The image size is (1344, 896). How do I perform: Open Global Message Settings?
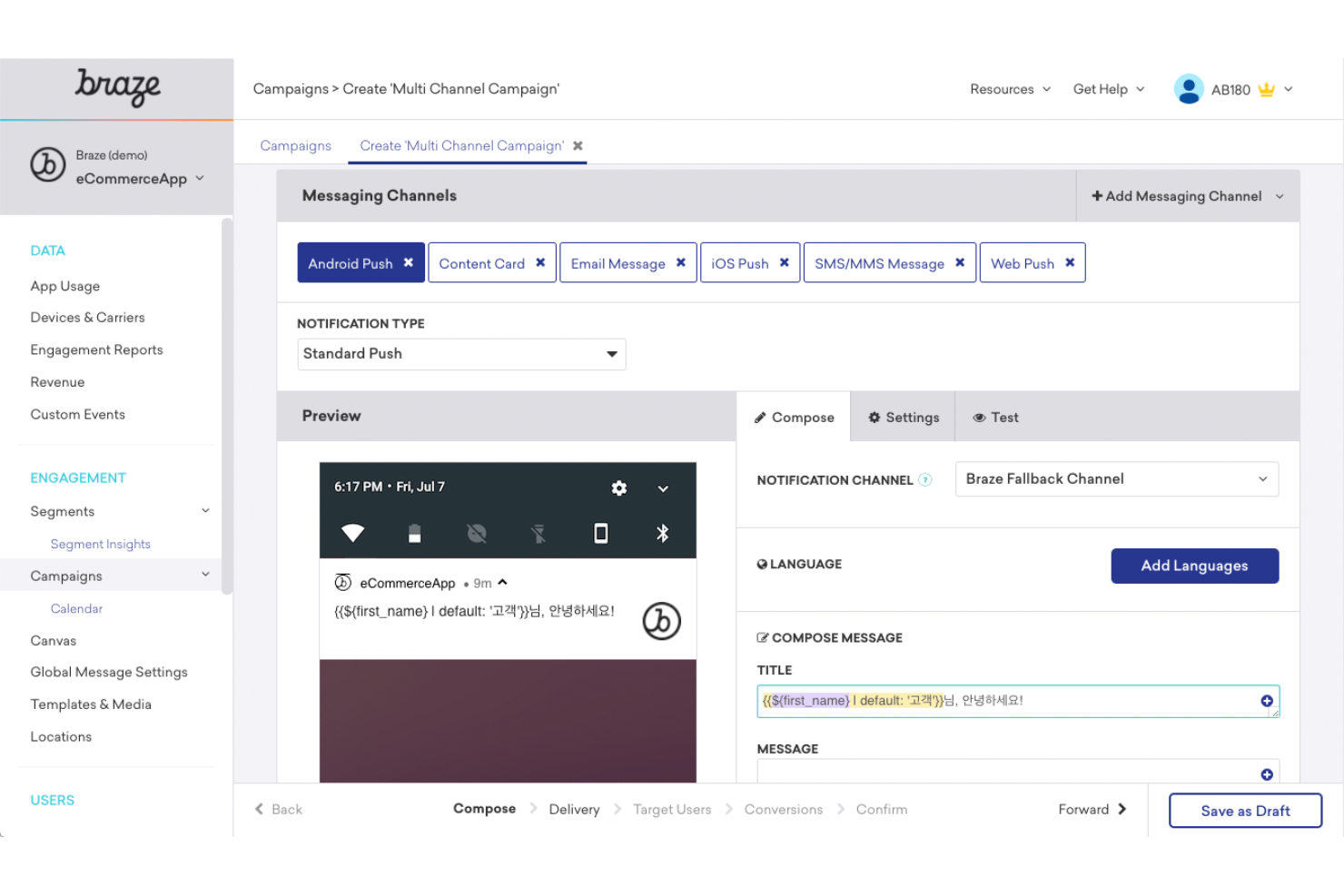point(109,672)
